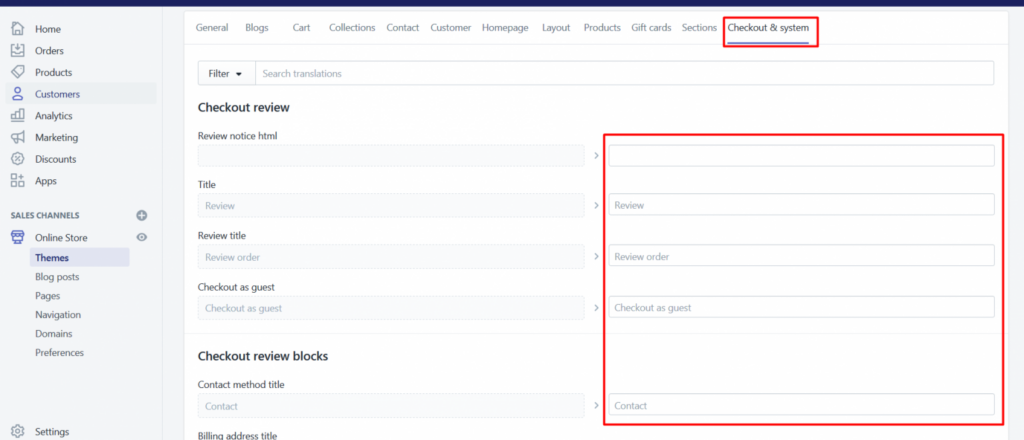
Task: Open the Settings gear icon
Action: coord(17,432)
